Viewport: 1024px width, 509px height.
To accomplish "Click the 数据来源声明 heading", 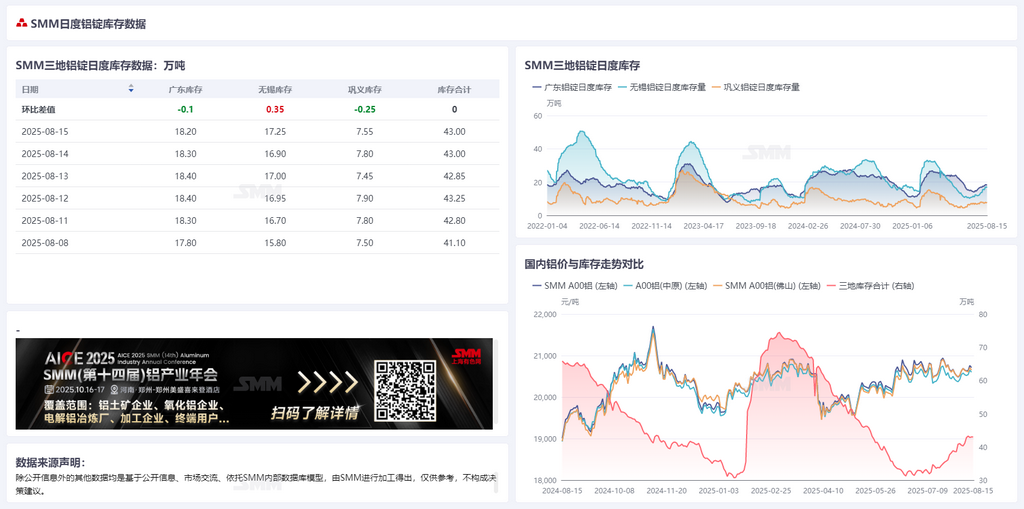I will 50,462.
